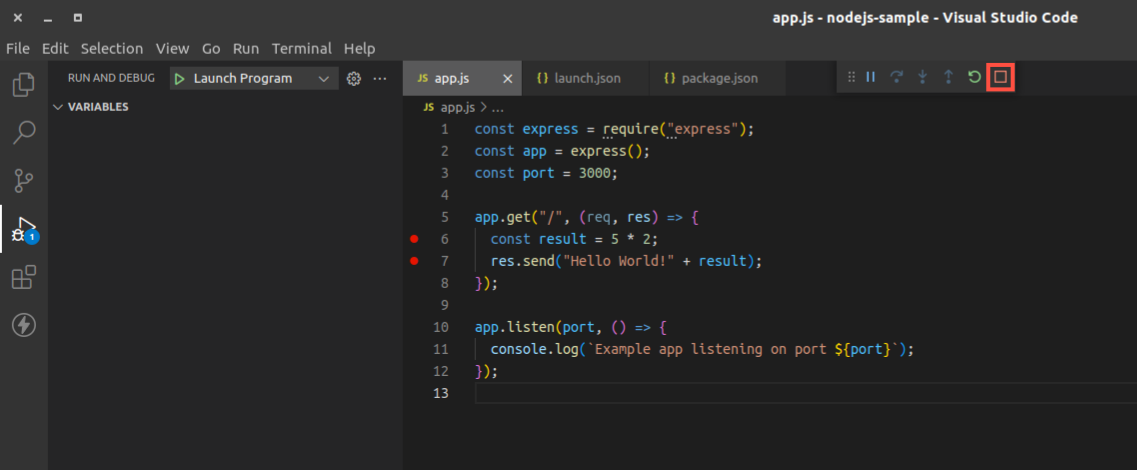Open the Terminal menu
The image size is (1137, 470).
pos(302,49)
